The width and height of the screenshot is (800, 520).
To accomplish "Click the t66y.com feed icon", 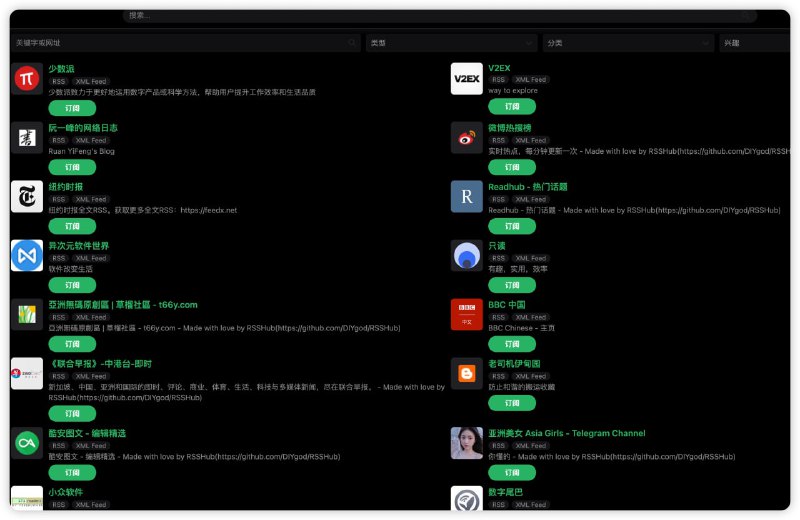I will [27, 315].
